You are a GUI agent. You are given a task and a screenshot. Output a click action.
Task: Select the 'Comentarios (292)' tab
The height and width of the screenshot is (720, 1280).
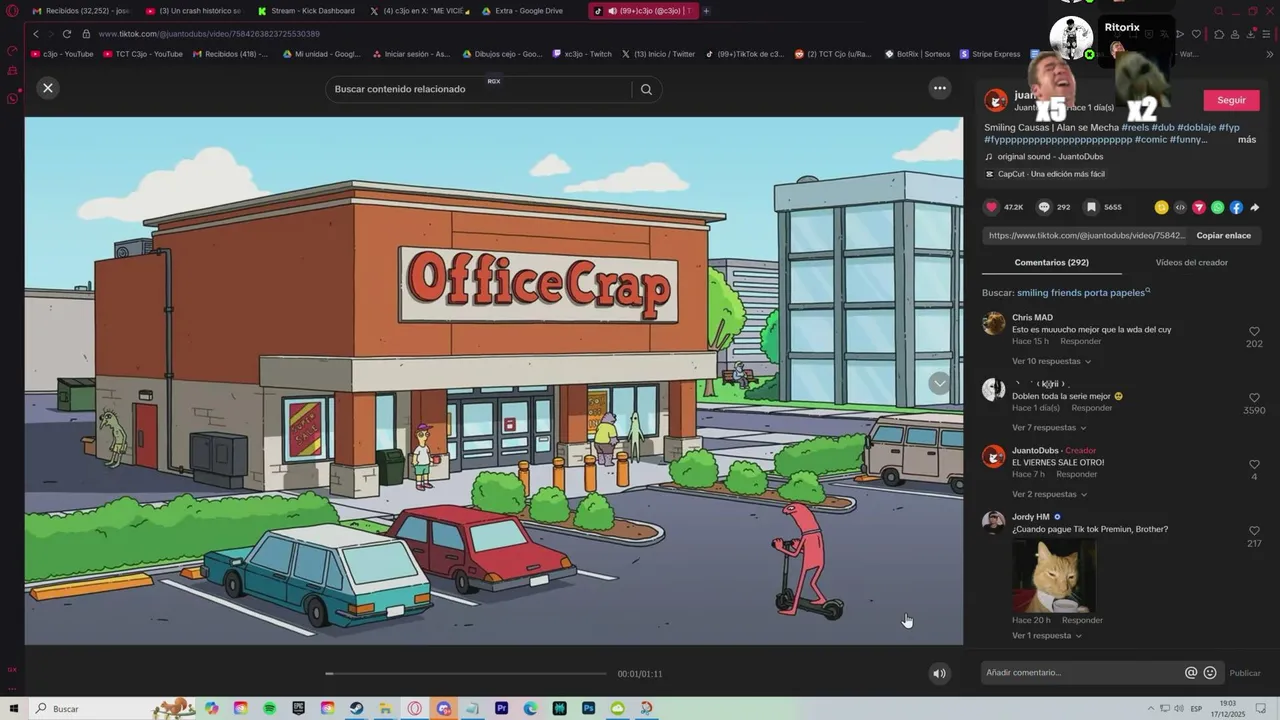coord(1051,262)
